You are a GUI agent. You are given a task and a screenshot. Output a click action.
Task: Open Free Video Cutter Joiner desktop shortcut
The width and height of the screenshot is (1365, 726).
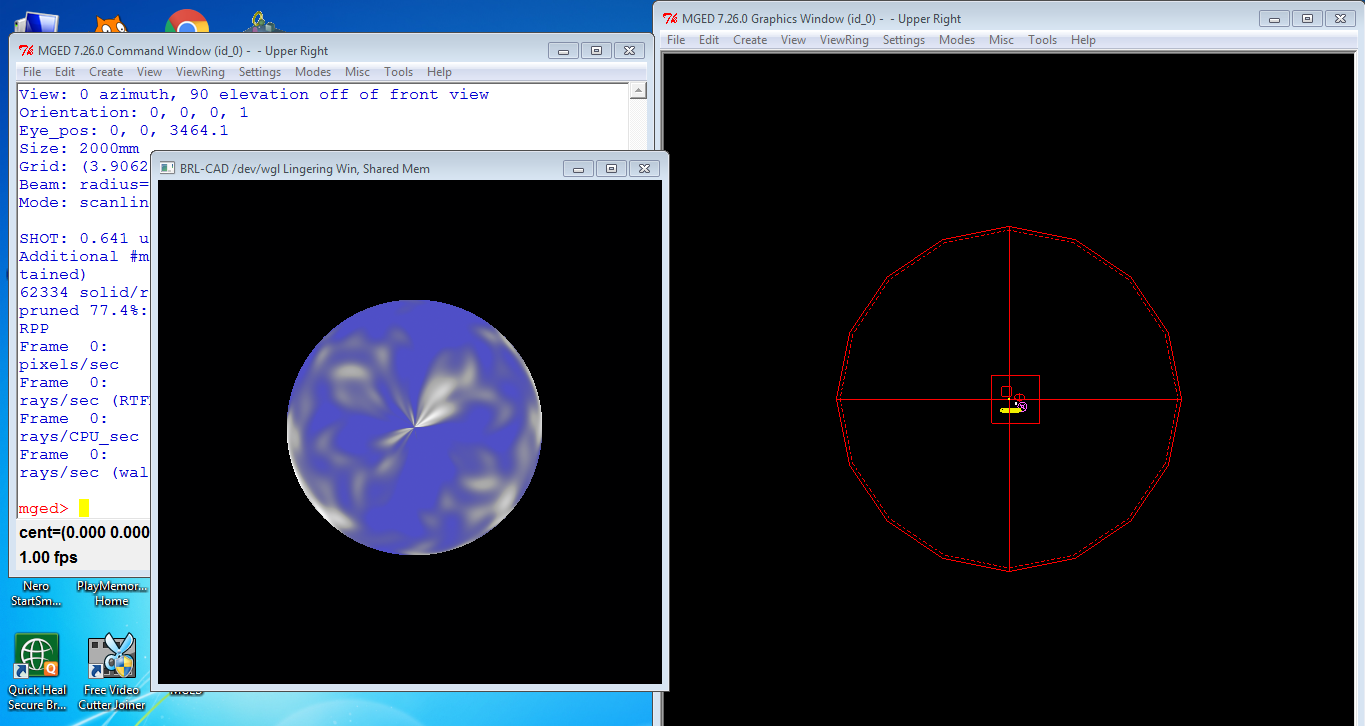(114, 672)
